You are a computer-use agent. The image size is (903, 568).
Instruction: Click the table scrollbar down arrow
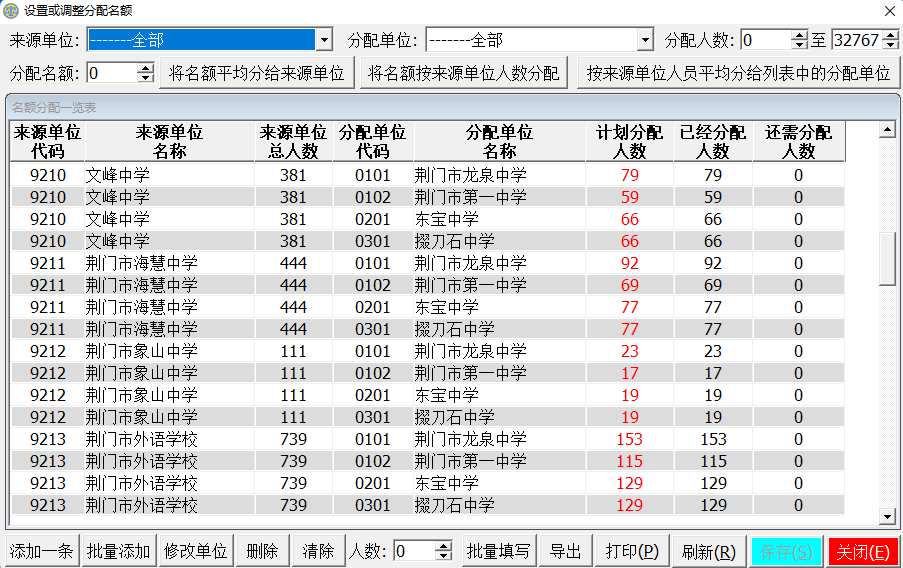[x=887, y=516]
